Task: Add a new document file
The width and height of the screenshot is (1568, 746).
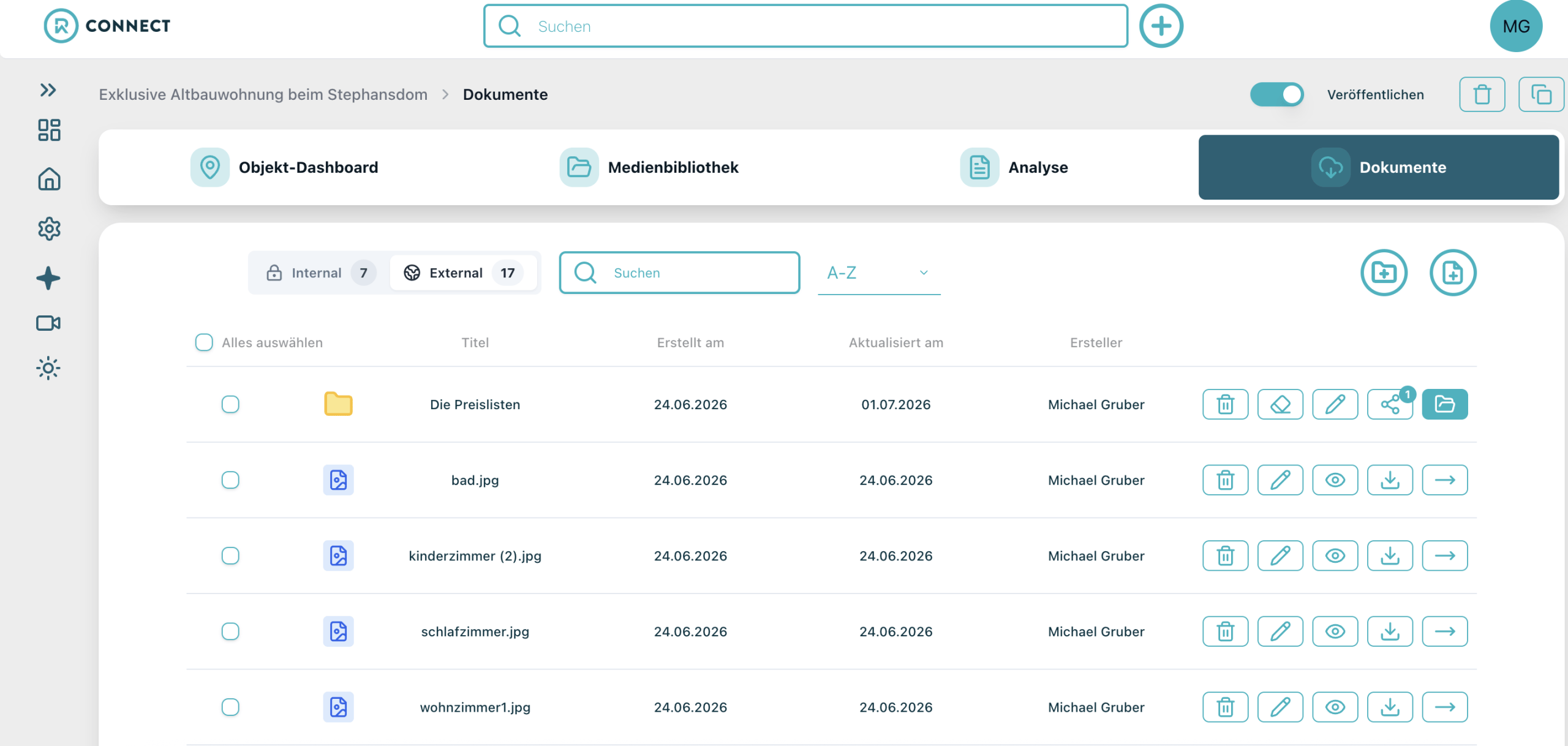Action: [x=1453, y=273]
